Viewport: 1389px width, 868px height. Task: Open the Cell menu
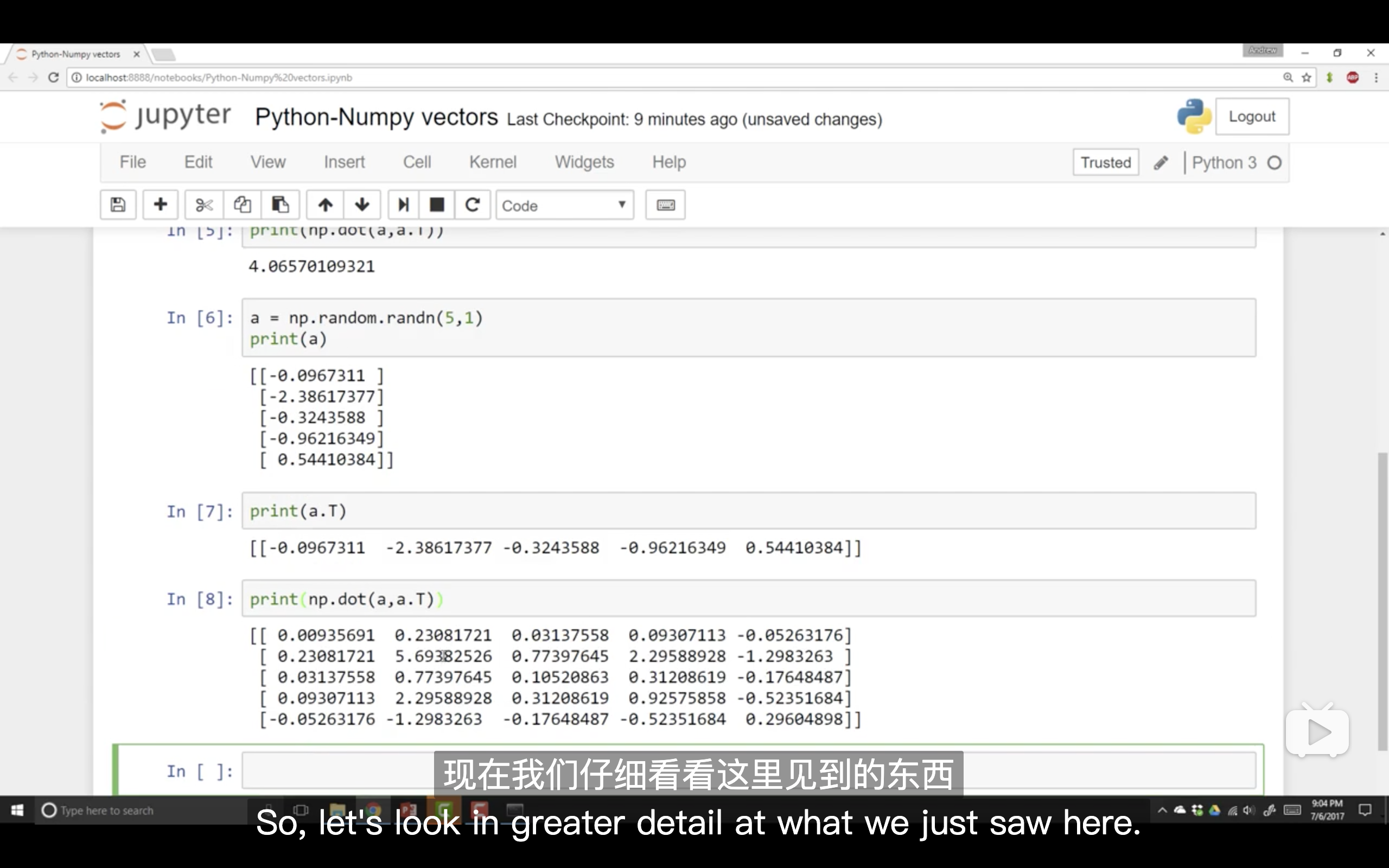417,162
